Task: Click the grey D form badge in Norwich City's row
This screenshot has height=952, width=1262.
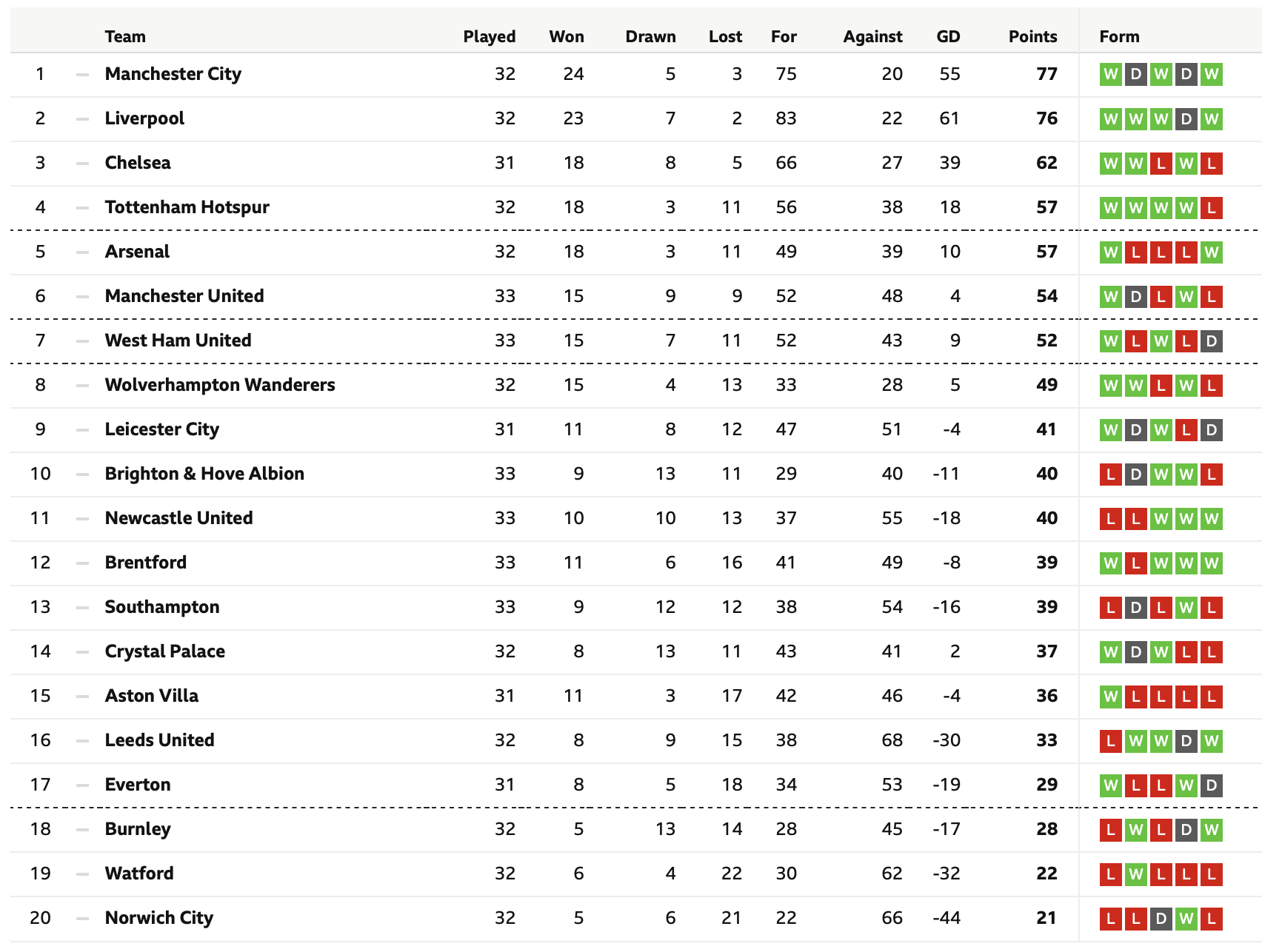Action: coord(1161,918)
